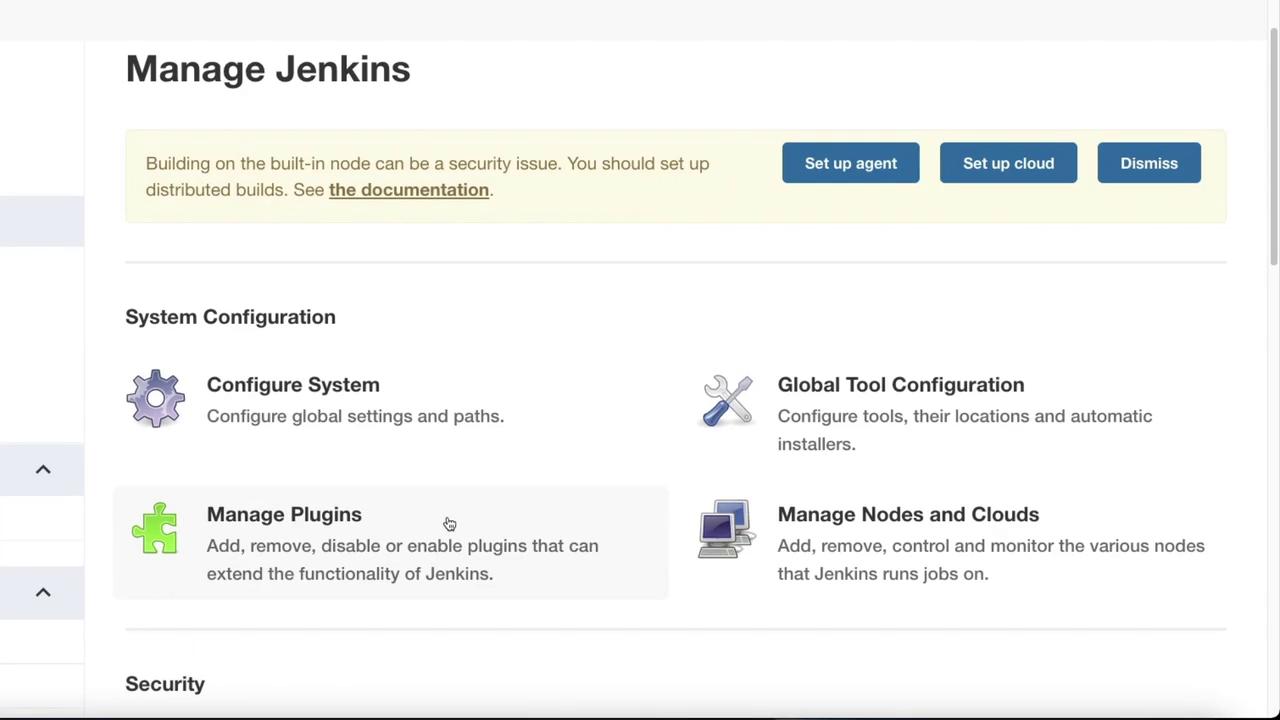Click the page vertical scrollbar
Screen dimensions: 1280x720
point(1273,147)
